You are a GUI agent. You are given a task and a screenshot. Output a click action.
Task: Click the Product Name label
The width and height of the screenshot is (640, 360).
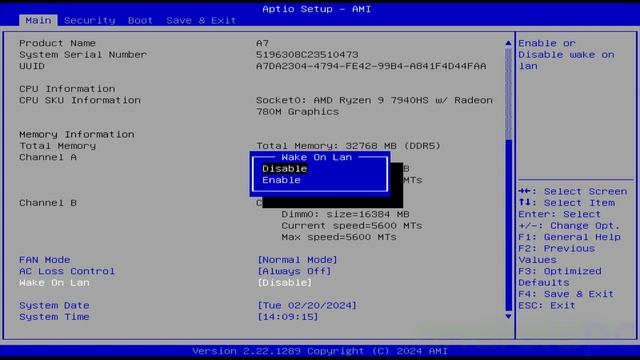57,43
